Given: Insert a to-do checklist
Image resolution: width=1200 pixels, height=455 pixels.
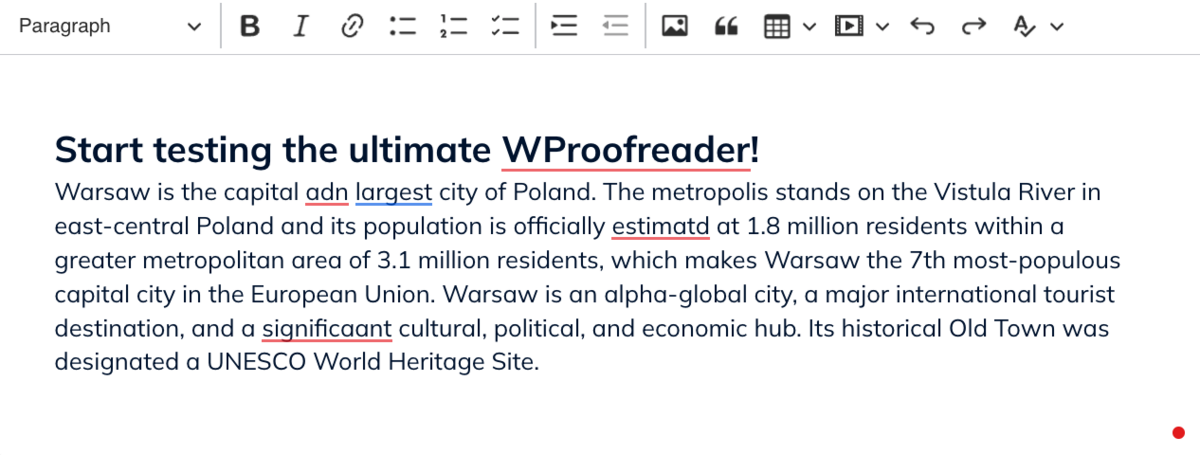Looking at the screenshot, I should pos(504,27).
